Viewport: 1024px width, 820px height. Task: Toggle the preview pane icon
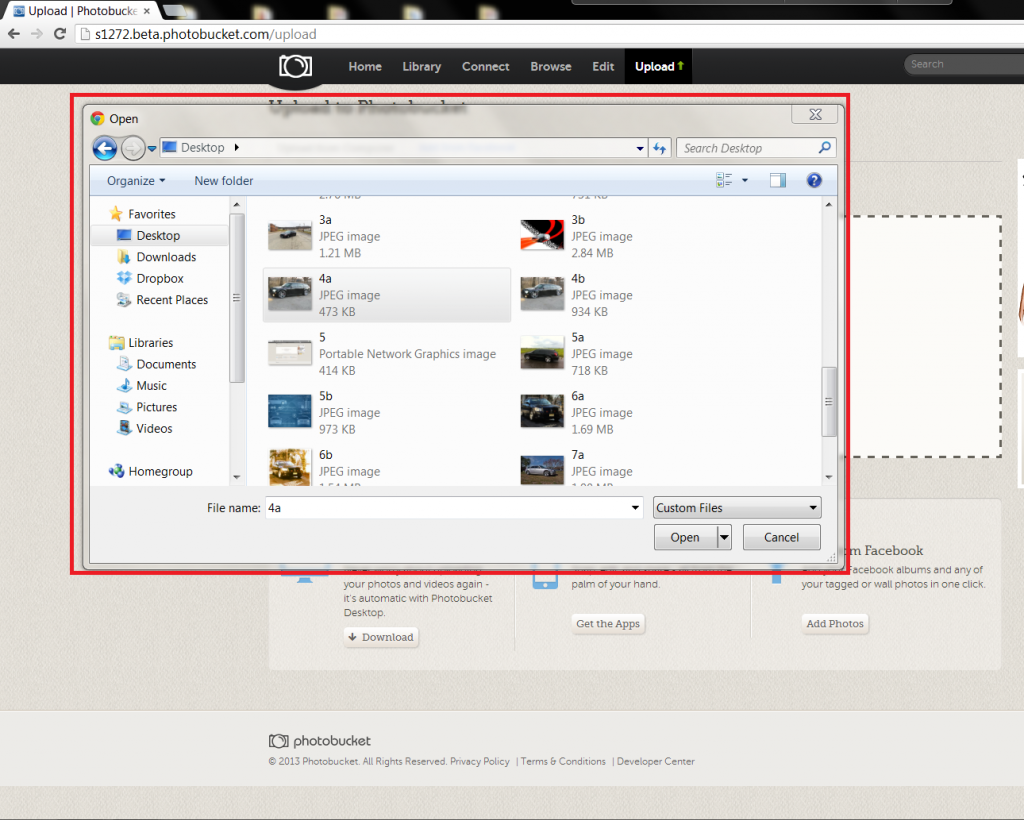click(x=778, y=180)
